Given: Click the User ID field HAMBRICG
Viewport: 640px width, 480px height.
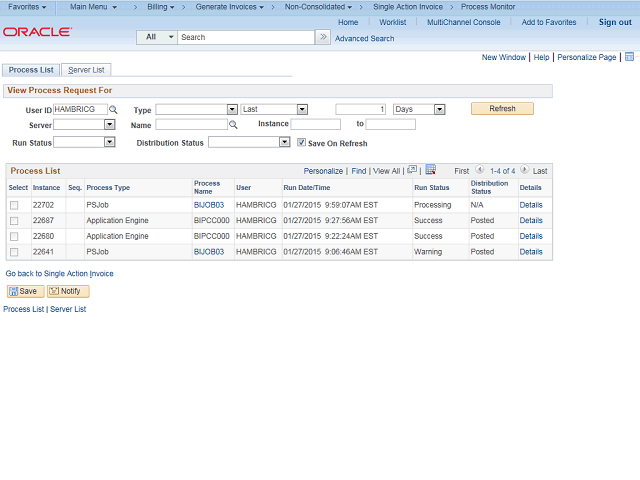Looking at the screenshot, I should click(80, 109).
